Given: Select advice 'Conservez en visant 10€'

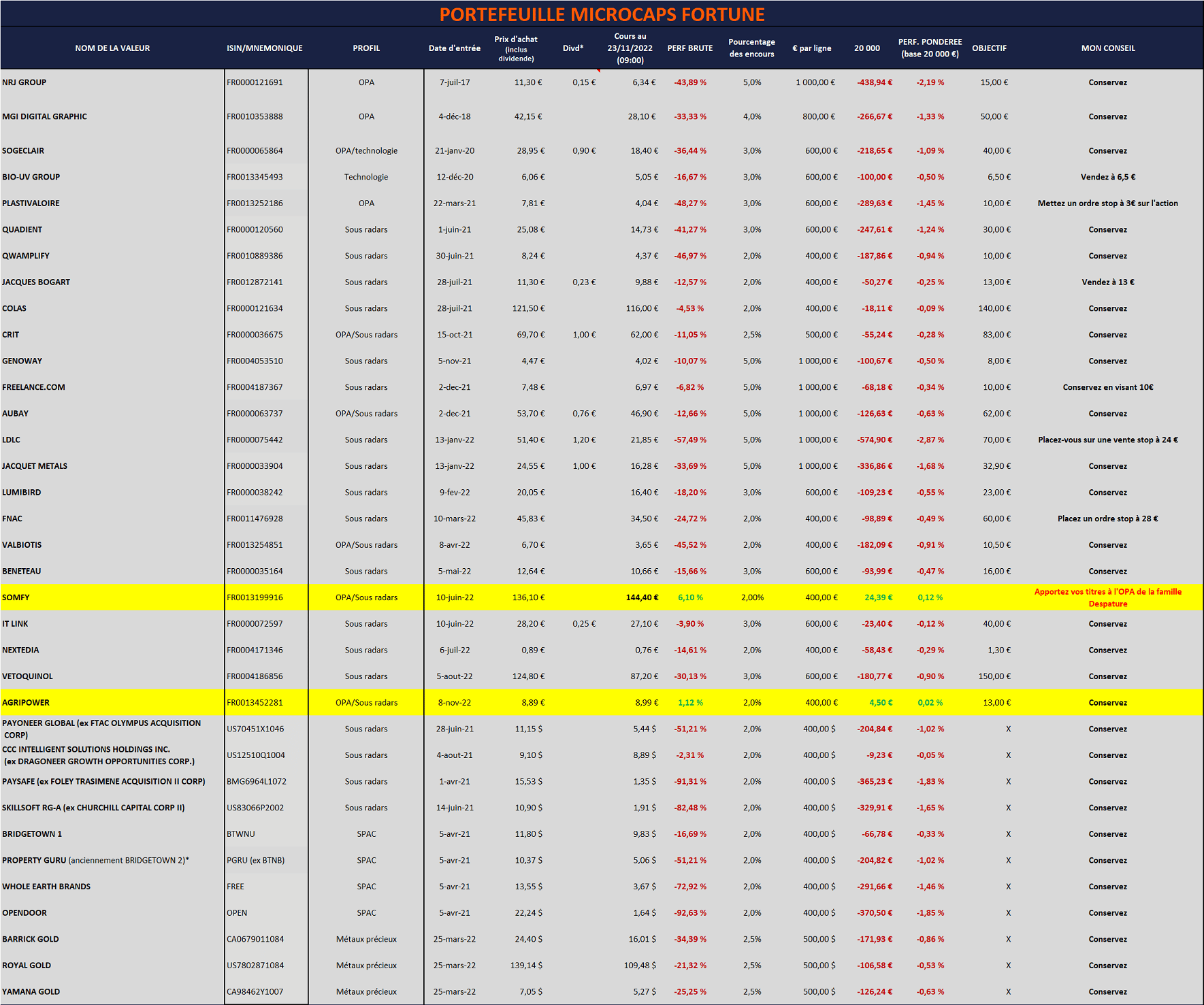Looking at the screenshot, I should click(1108, 387).
